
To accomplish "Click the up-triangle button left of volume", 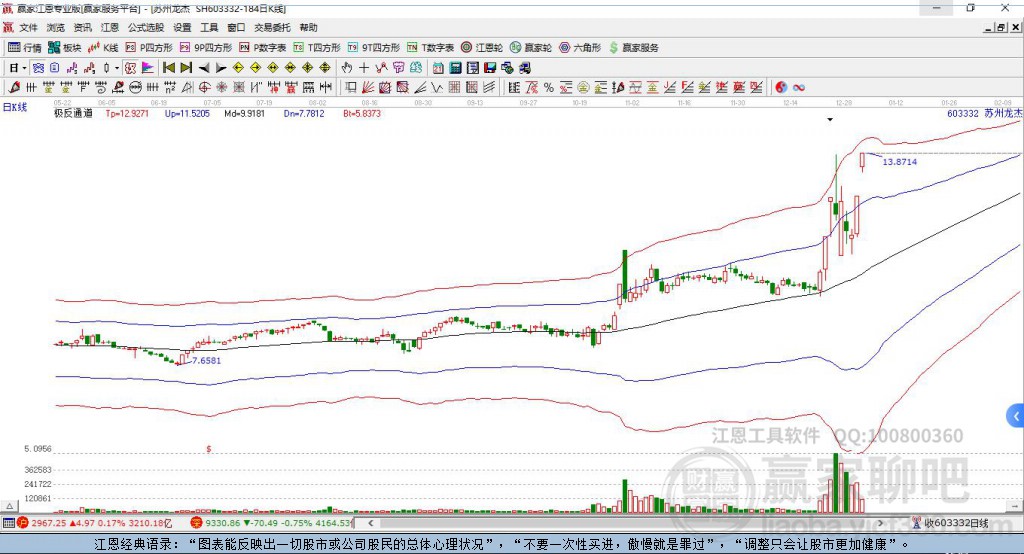I will 9,506.
